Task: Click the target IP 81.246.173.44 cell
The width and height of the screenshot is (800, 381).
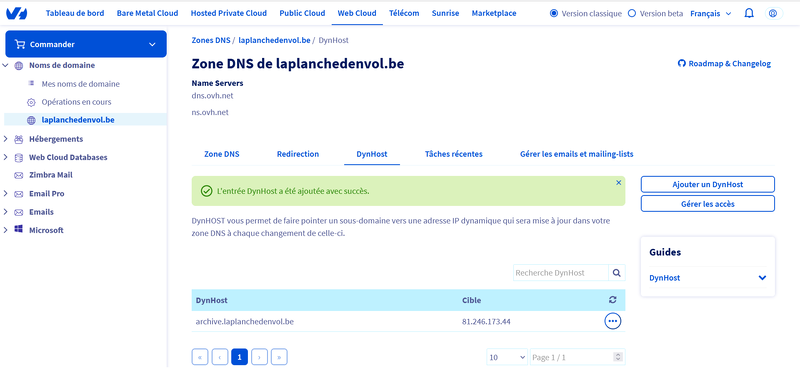Action: coord(486,322)
